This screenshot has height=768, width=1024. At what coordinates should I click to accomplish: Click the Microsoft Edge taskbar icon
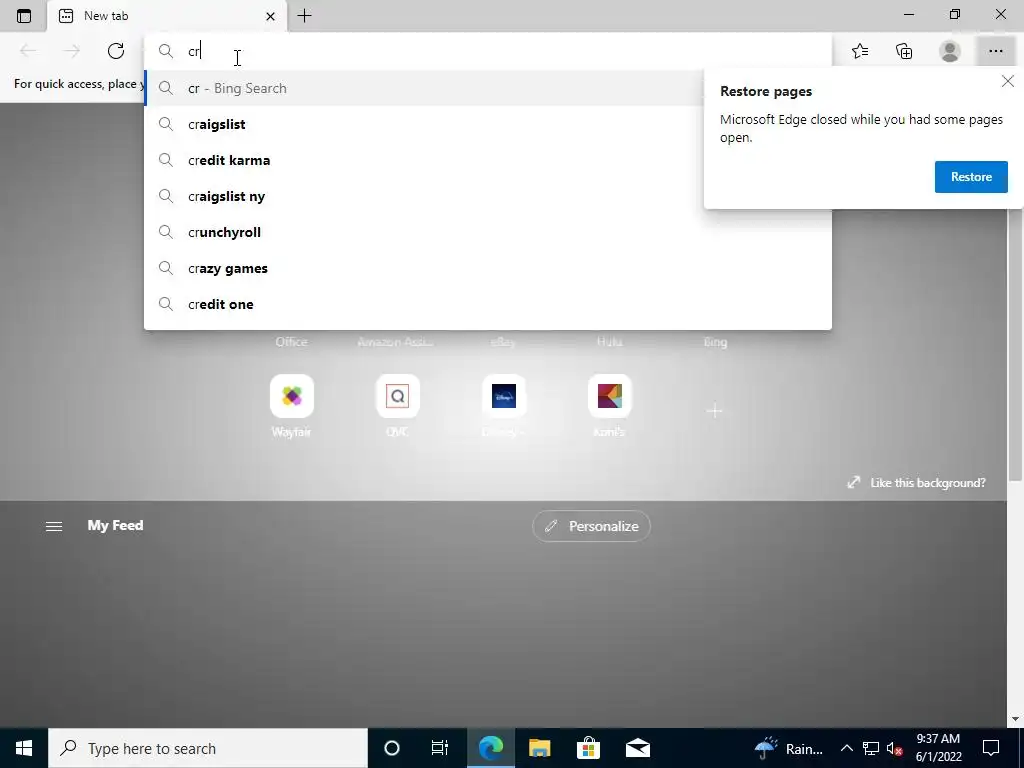click(x=490, y=748)
